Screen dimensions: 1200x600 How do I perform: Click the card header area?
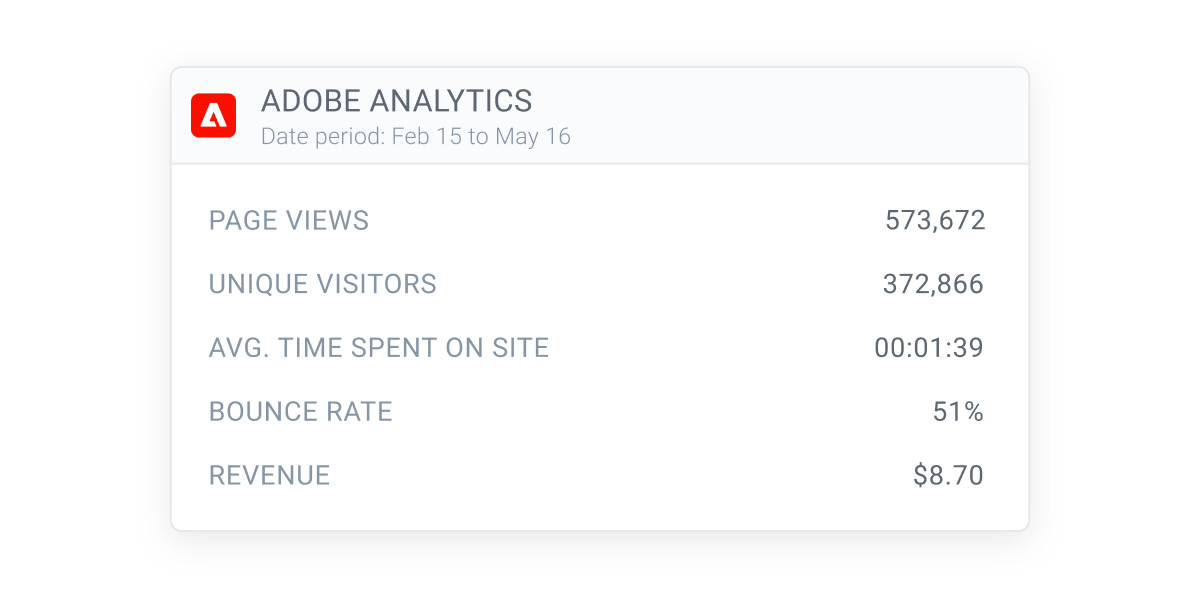(x=600, y=113)
